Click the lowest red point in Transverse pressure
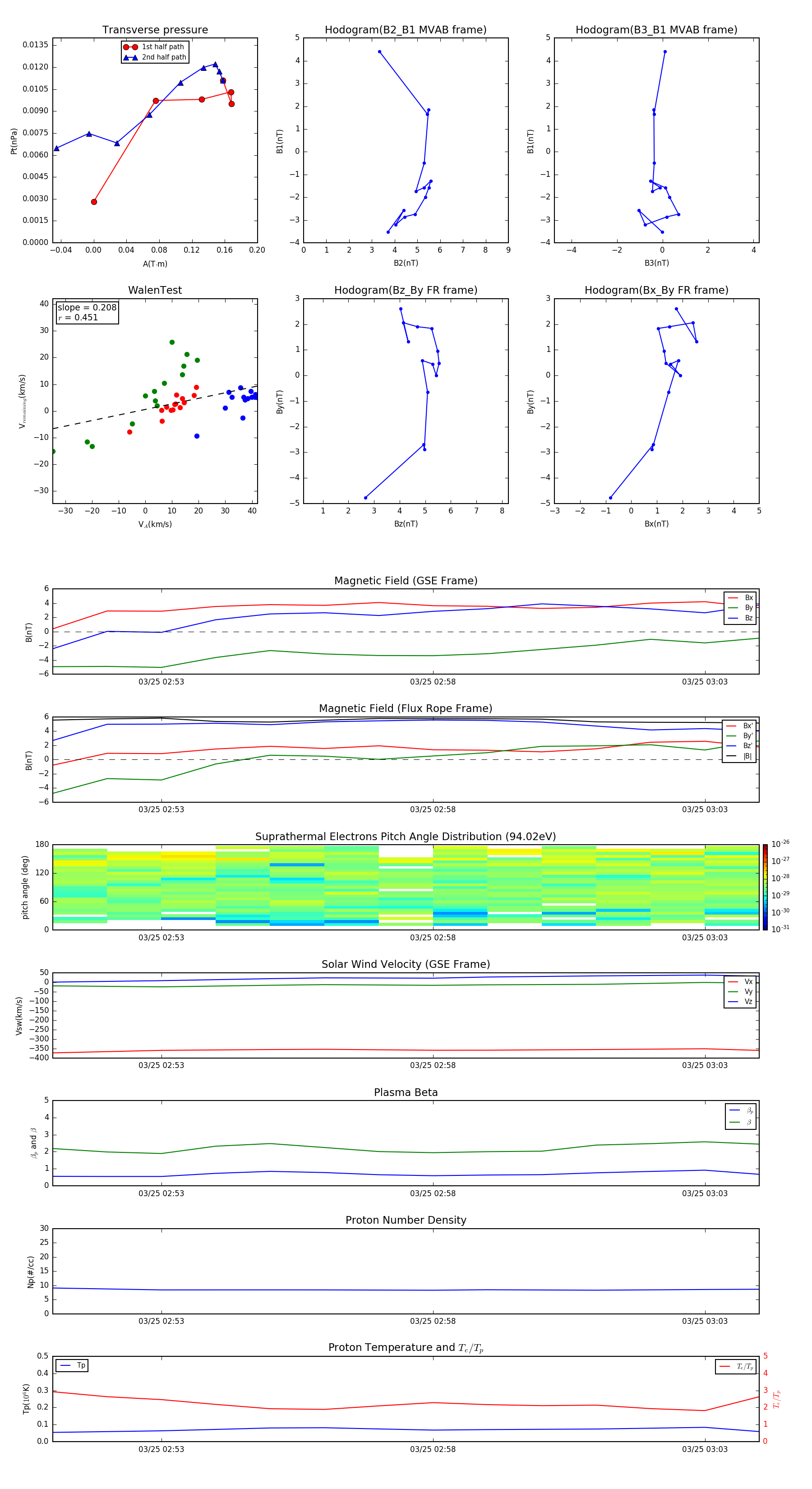The width and height of the screenshot is (812, 1489). pos(94,202)
